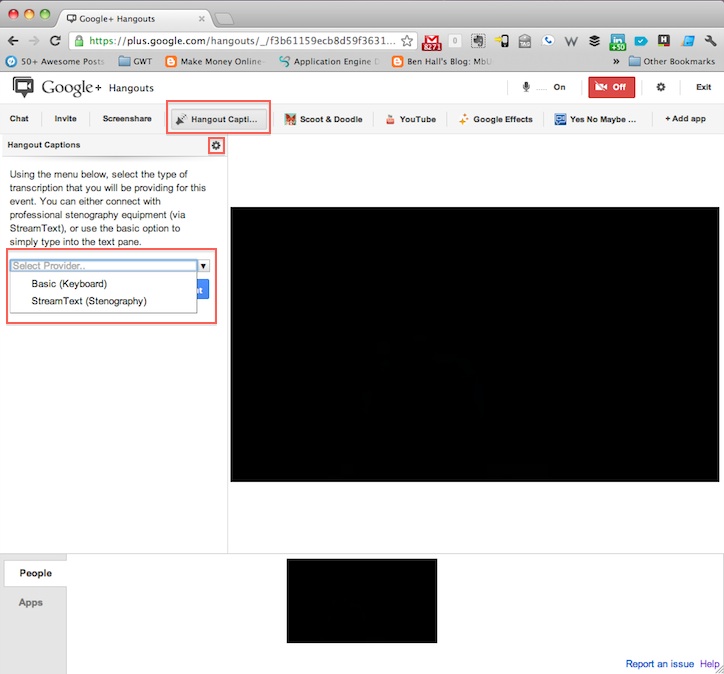Go back using the browser back arrow
The height and width of the screenshot is (674, 724).
click(x=13, y=41)
